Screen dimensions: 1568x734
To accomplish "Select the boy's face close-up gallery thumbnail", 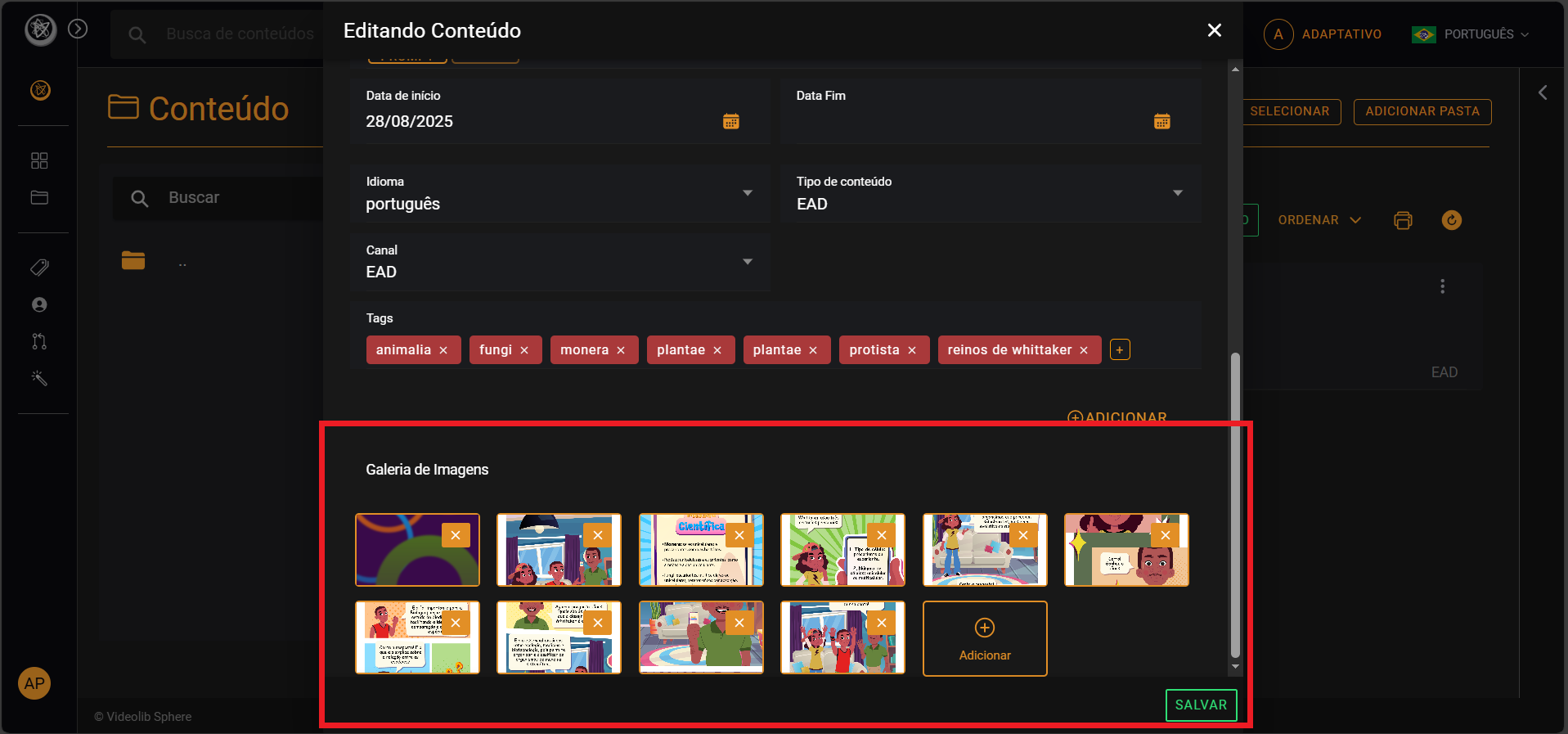I will click(x=1126, y=550).
